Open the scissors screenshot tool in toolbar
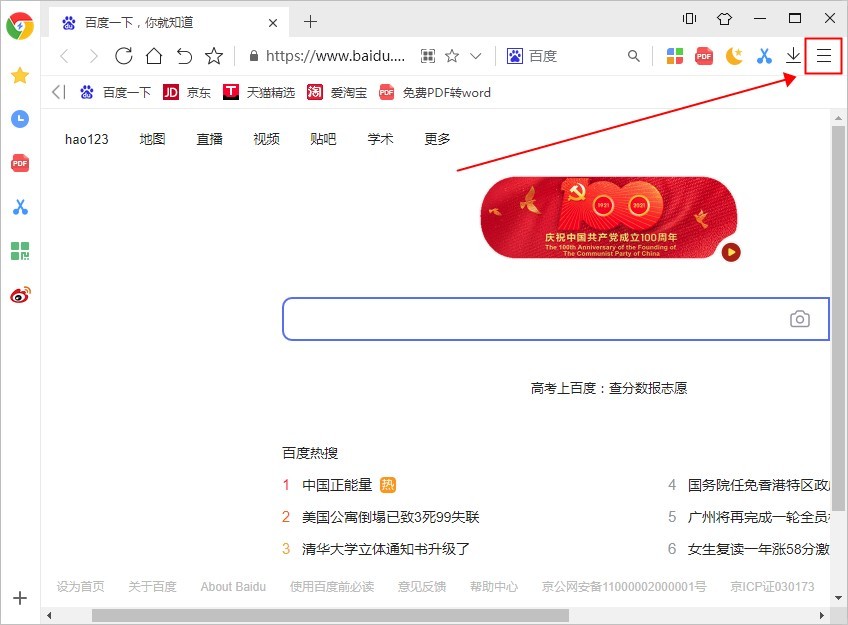The image size is (848, 625). tap(764, 56)
